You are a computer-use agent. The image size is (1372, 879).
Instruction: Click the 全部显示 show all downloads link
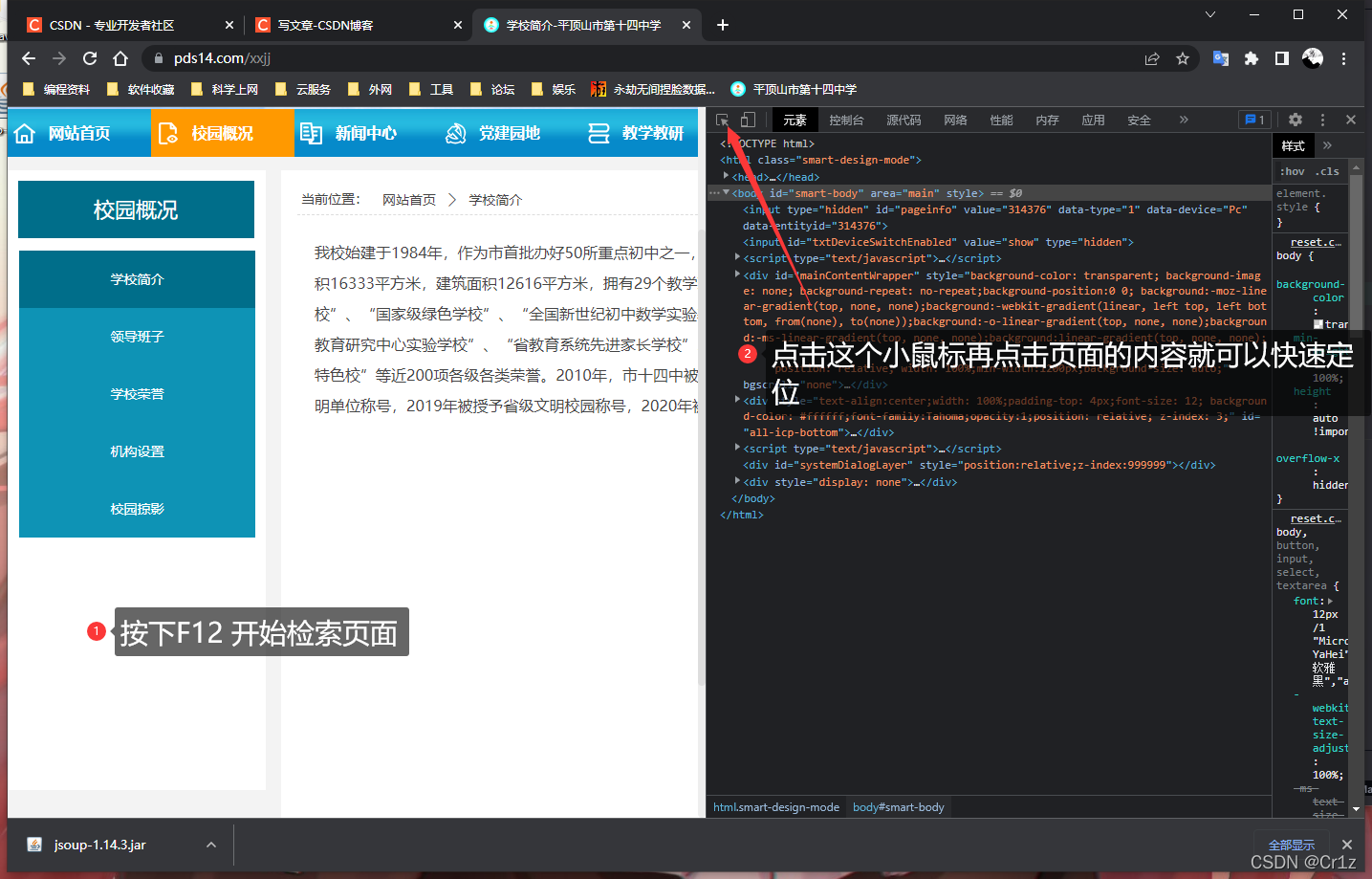(1292, 845)
